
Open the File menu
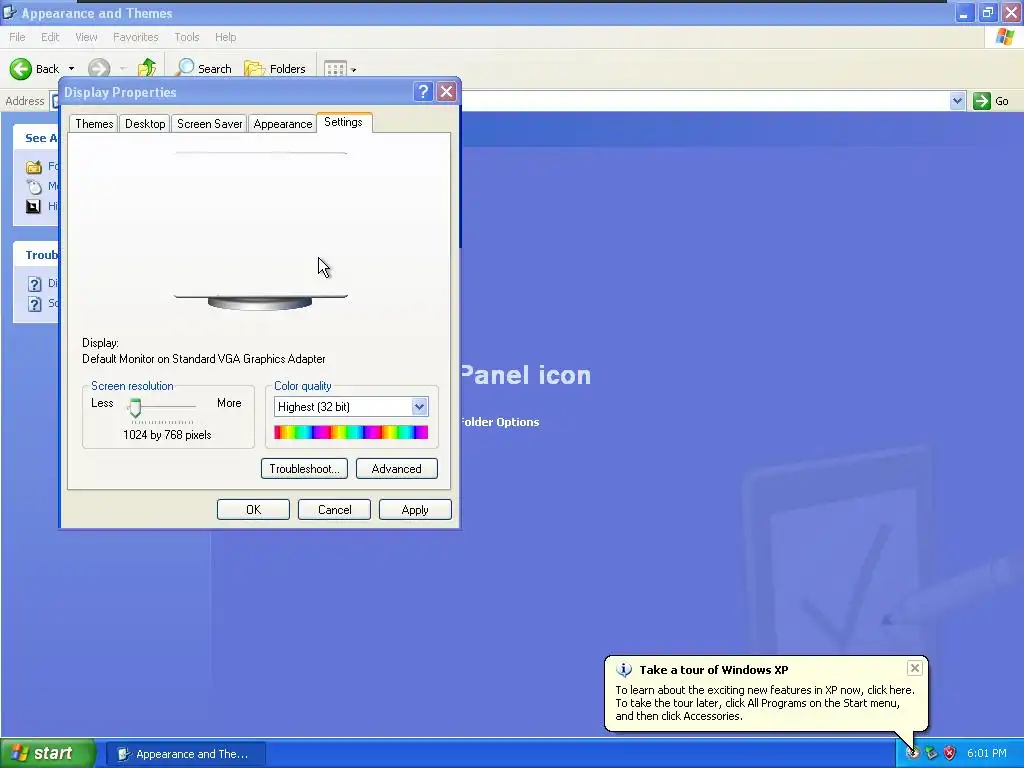tap(18, 37)
